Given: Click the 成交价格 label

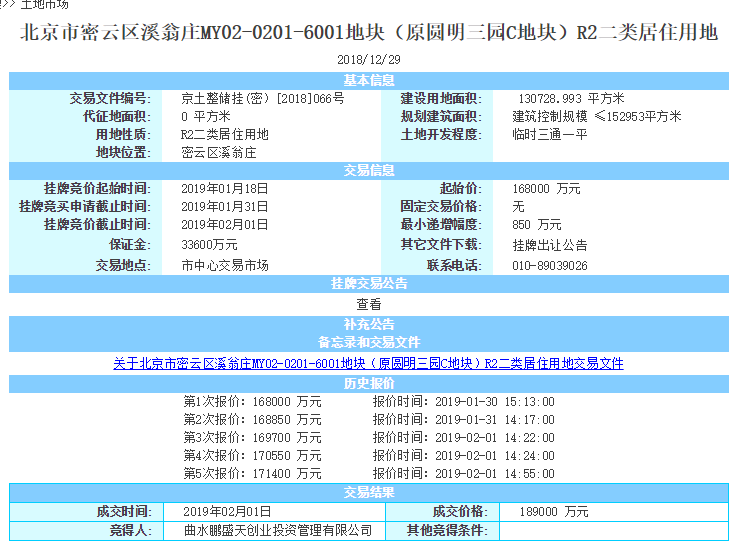Looking at the screenshot, I should pos(460,512).
